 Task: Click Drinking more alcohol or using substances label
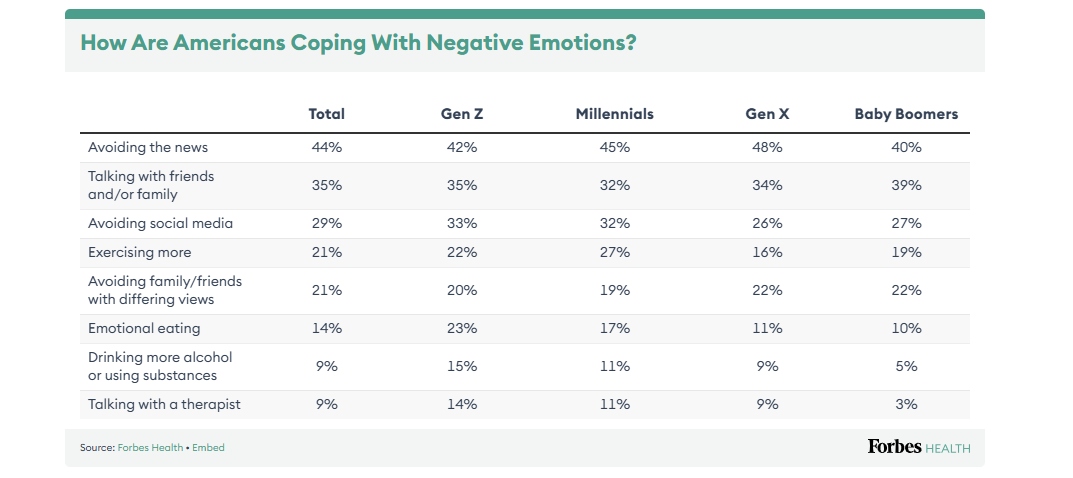click(x=152, y=366)
